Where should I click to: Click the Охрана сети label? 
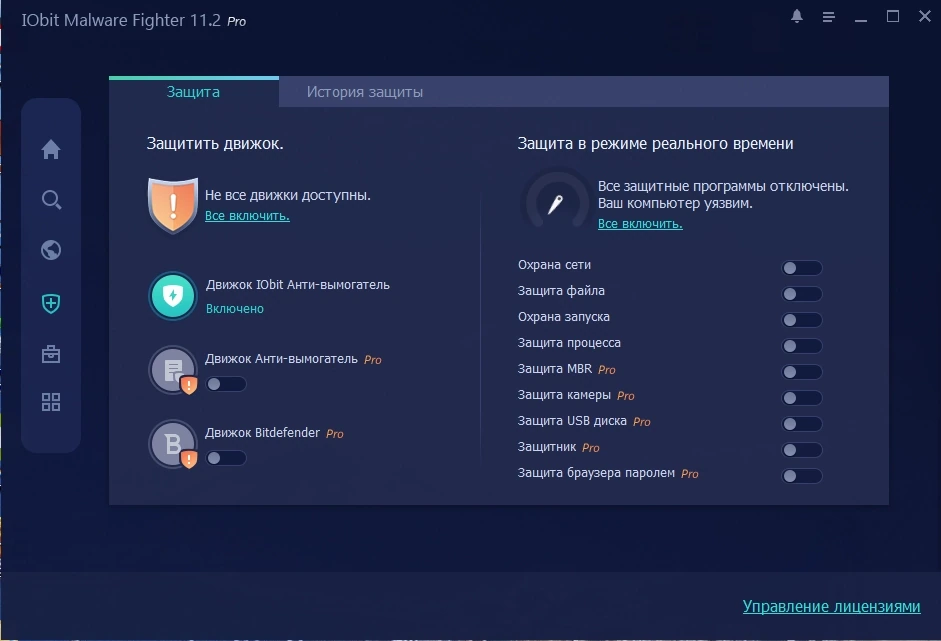tap(554, 265)
